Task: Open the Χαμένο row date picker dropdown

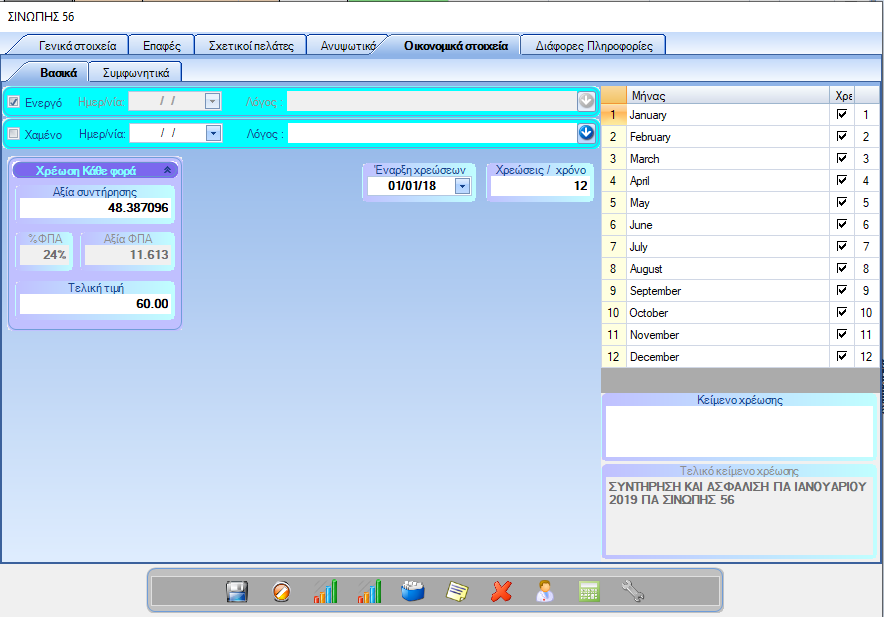Action: [x=212, y=133]
